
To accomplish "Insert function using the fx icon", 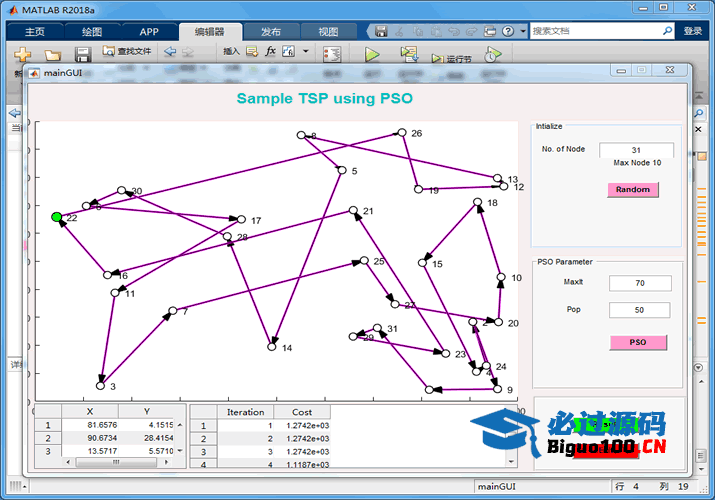I will coord(270,51).
